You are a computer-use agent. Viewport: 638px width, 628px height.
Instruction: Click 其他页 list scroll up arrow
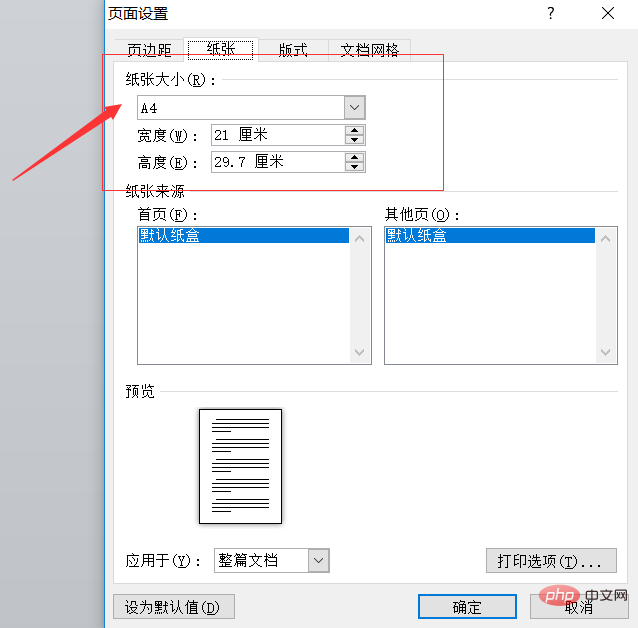click(x=605, y=239)
